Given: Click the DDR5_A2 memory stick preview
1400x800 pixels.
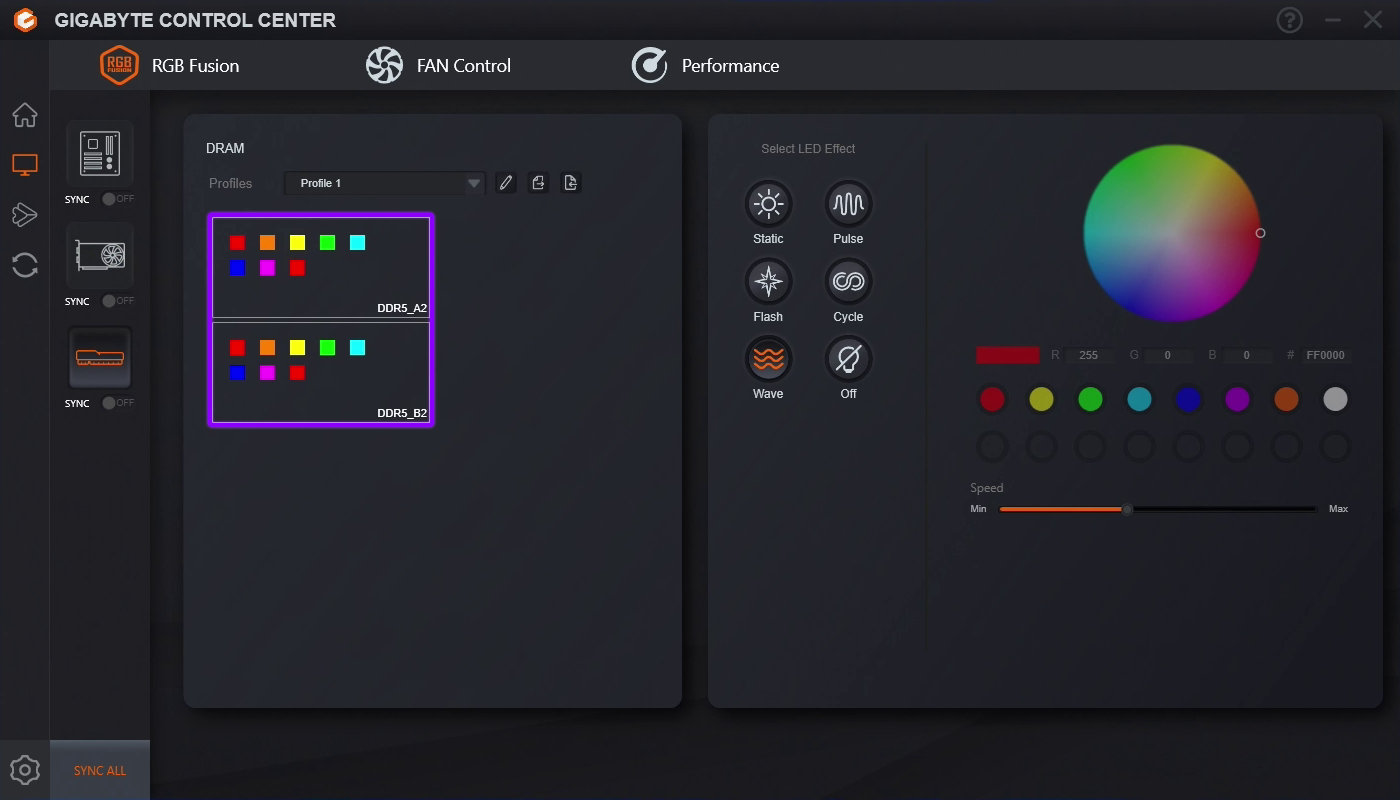Looking at the screenshot, I should pos(320,266).
